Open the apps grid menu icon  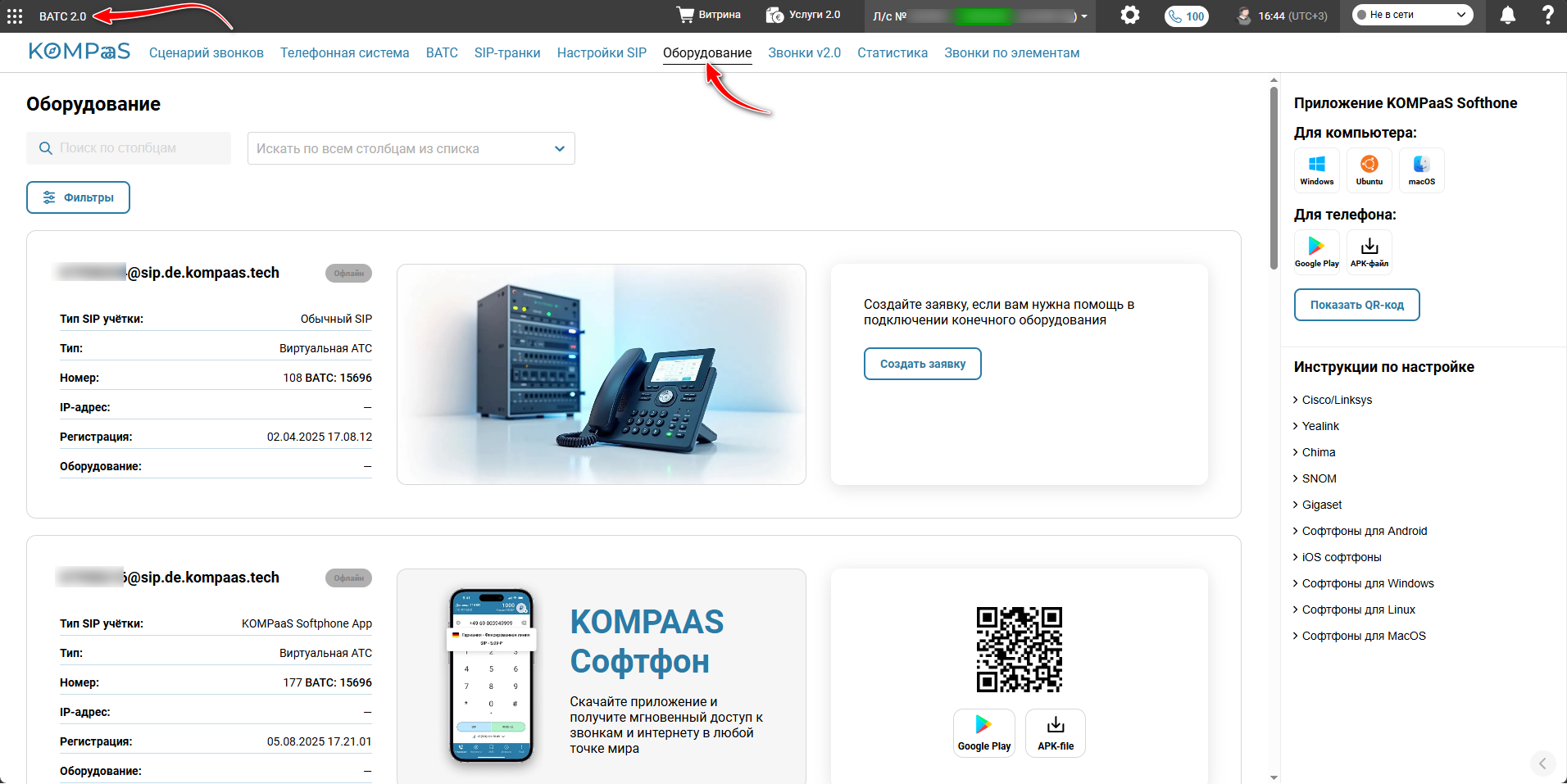pos(15,16)
